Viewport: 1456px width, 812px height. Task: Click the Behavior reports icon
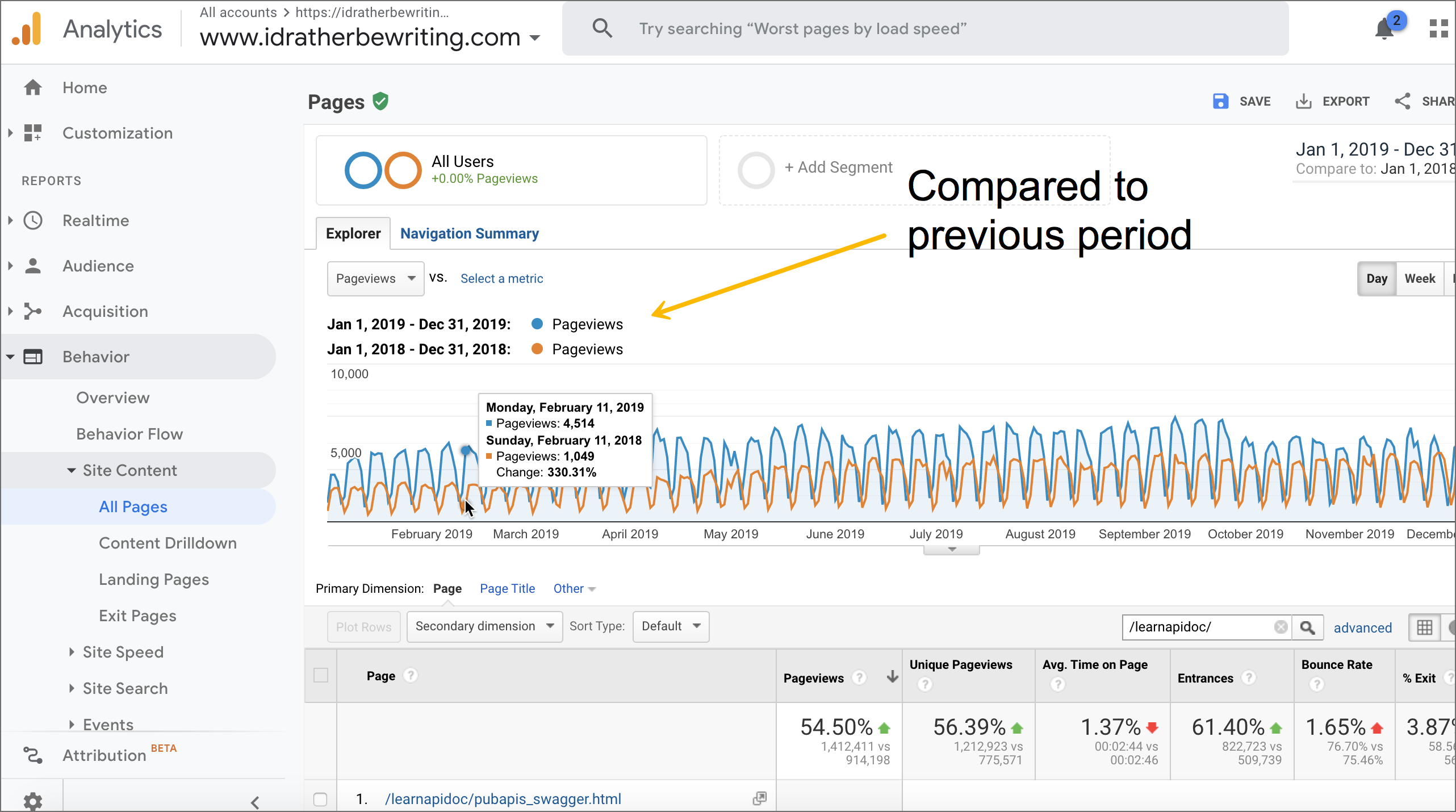pyautogui.click(x=35, y=356)
